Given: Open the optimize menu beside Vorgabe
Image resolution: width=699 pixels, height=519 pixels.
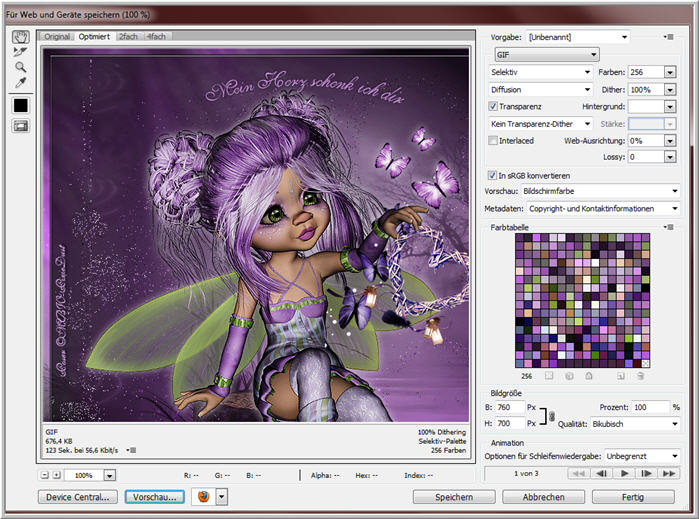Looking at the screenshot, I should click(669, 37).
